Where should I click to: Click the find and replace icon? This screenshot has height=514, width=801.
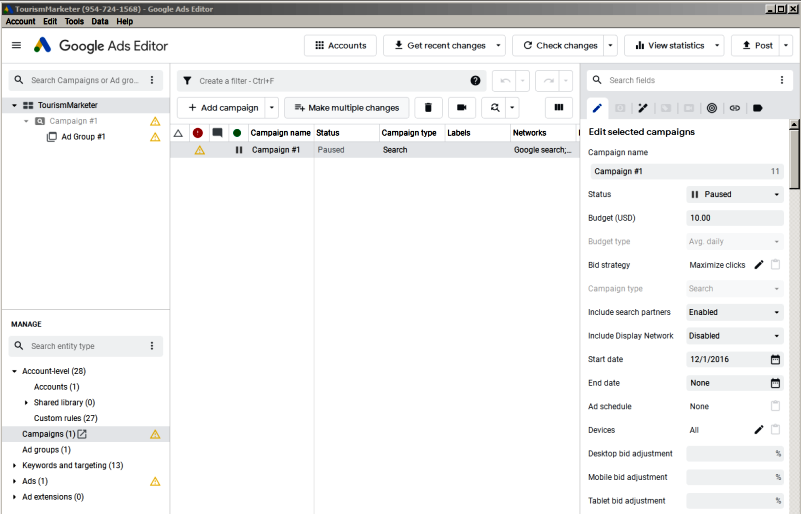(x=494, y=108)
